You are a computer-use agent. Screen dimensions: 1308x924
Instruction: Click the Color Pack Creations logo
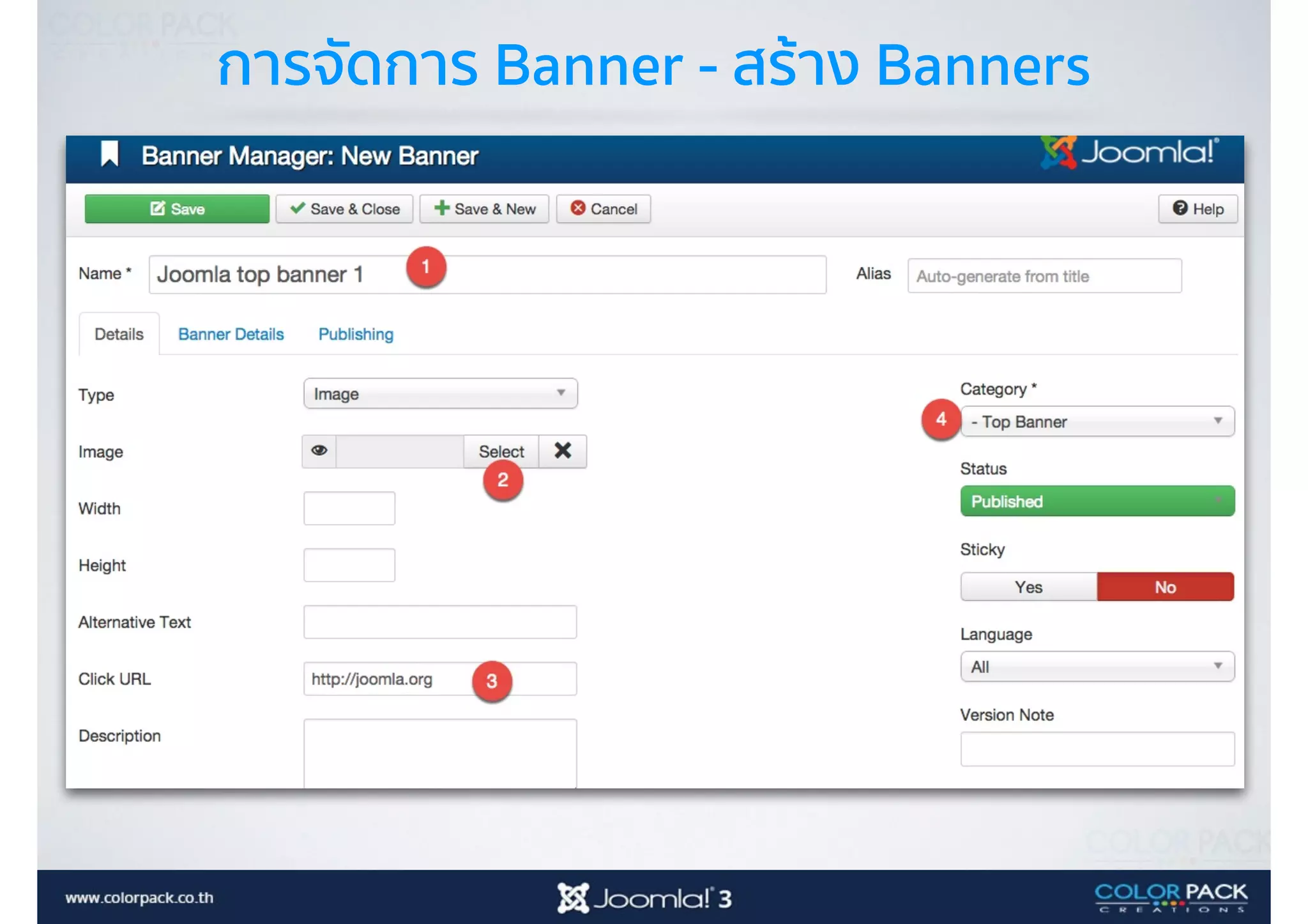tap(1171, 897)
